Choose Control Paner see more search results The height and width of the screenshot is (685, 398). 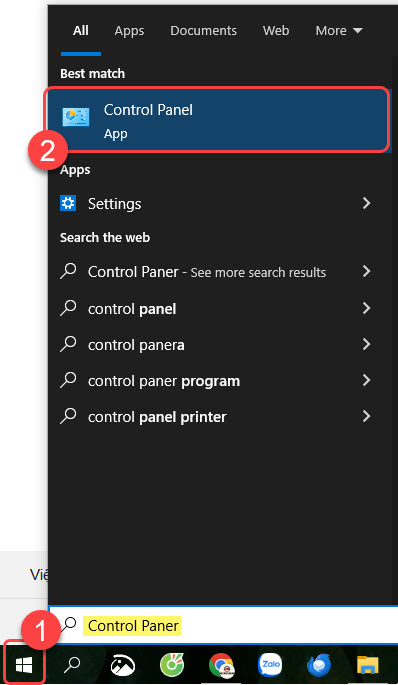click(x=217, y=272)
